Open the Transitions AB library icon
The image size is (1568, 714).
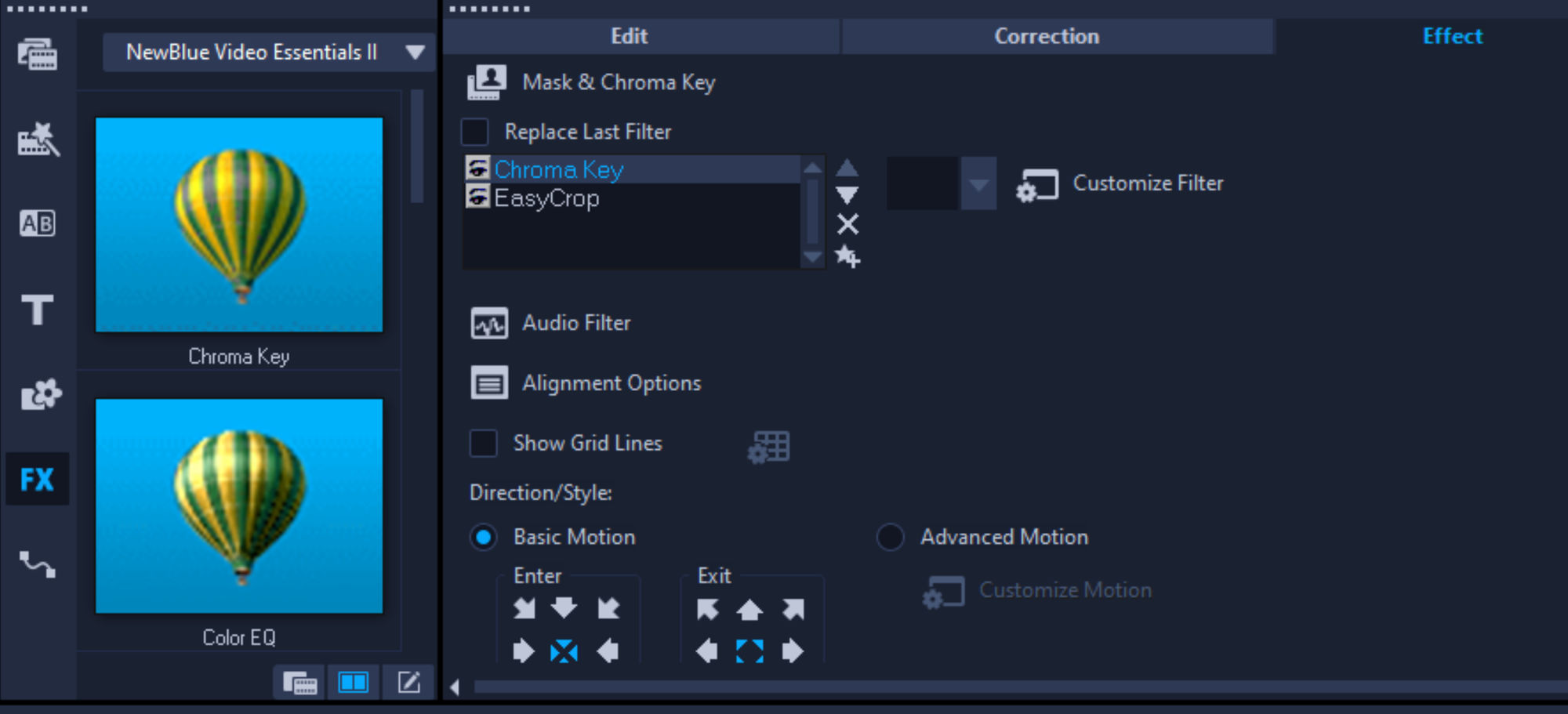[x=37, y=223]
